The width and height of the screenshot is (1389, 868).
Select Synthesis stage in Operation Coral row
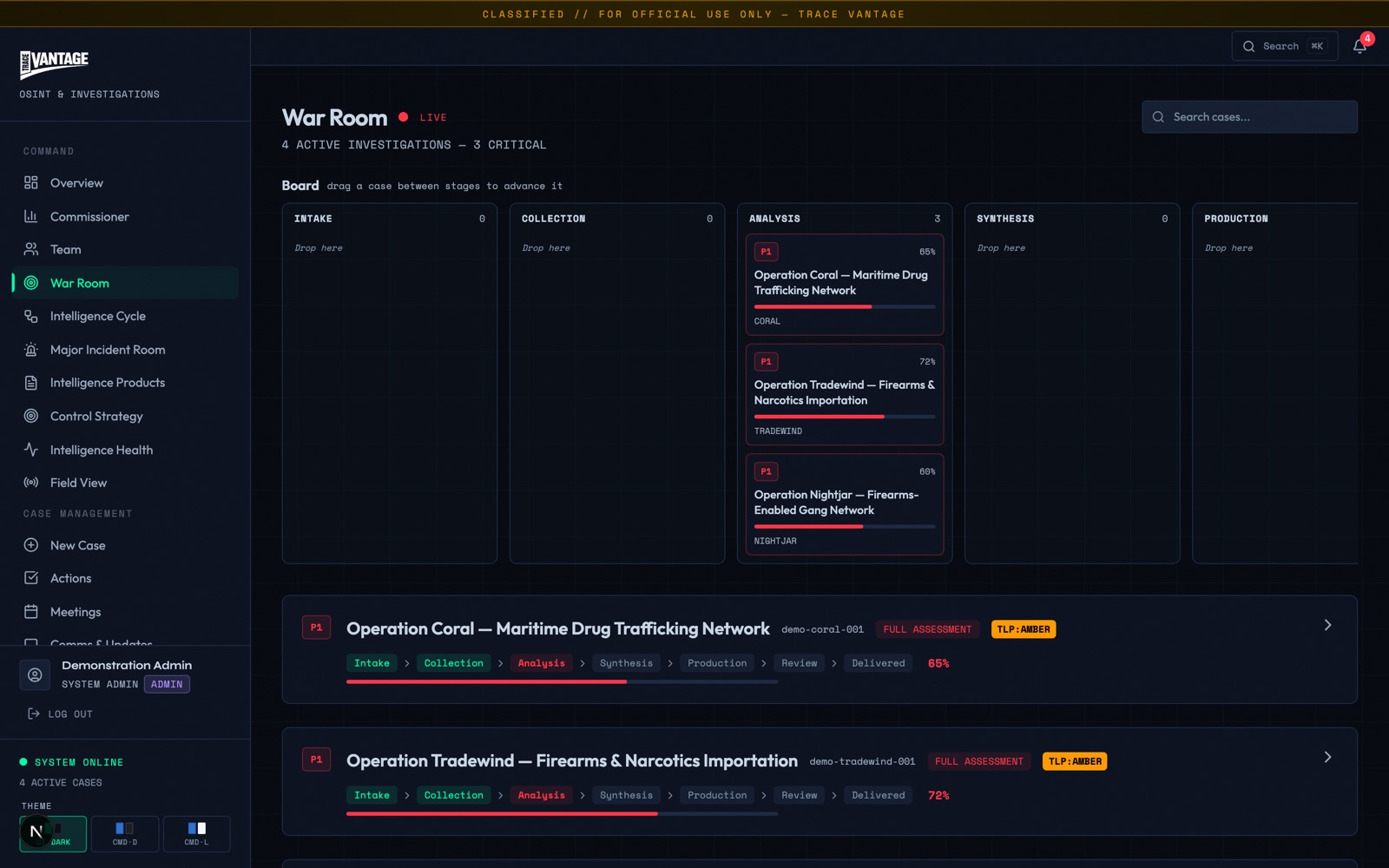click(626, 663)
